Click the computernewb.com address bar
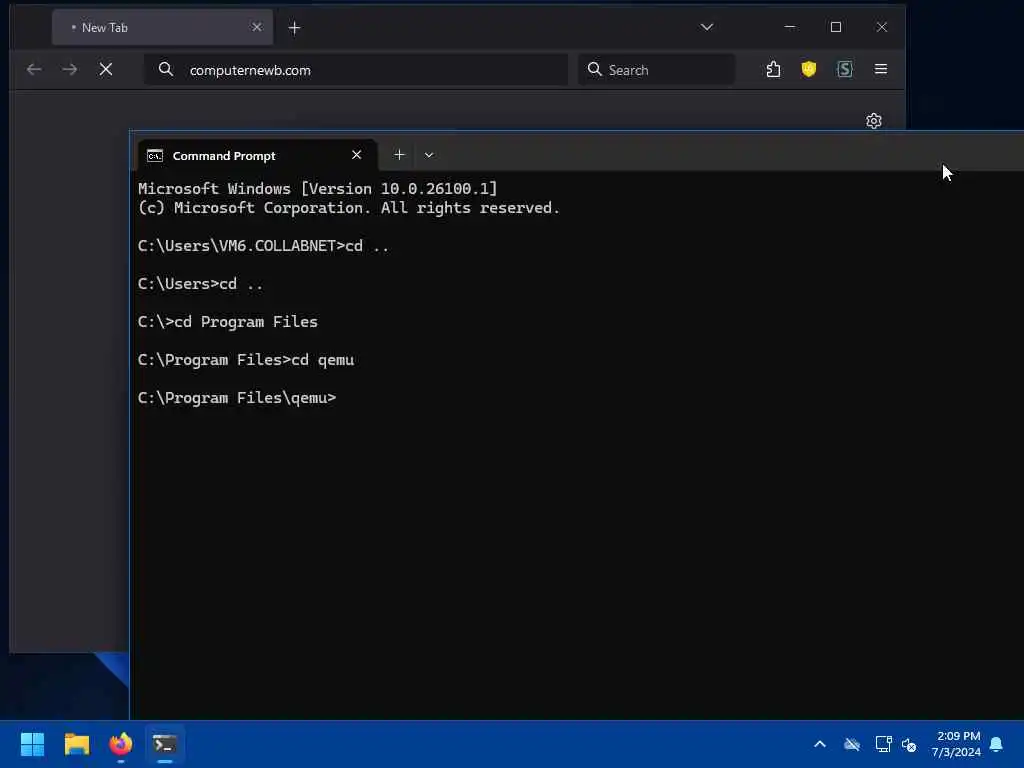Viewport: 1024px width, 768px height. coord(356,70)
